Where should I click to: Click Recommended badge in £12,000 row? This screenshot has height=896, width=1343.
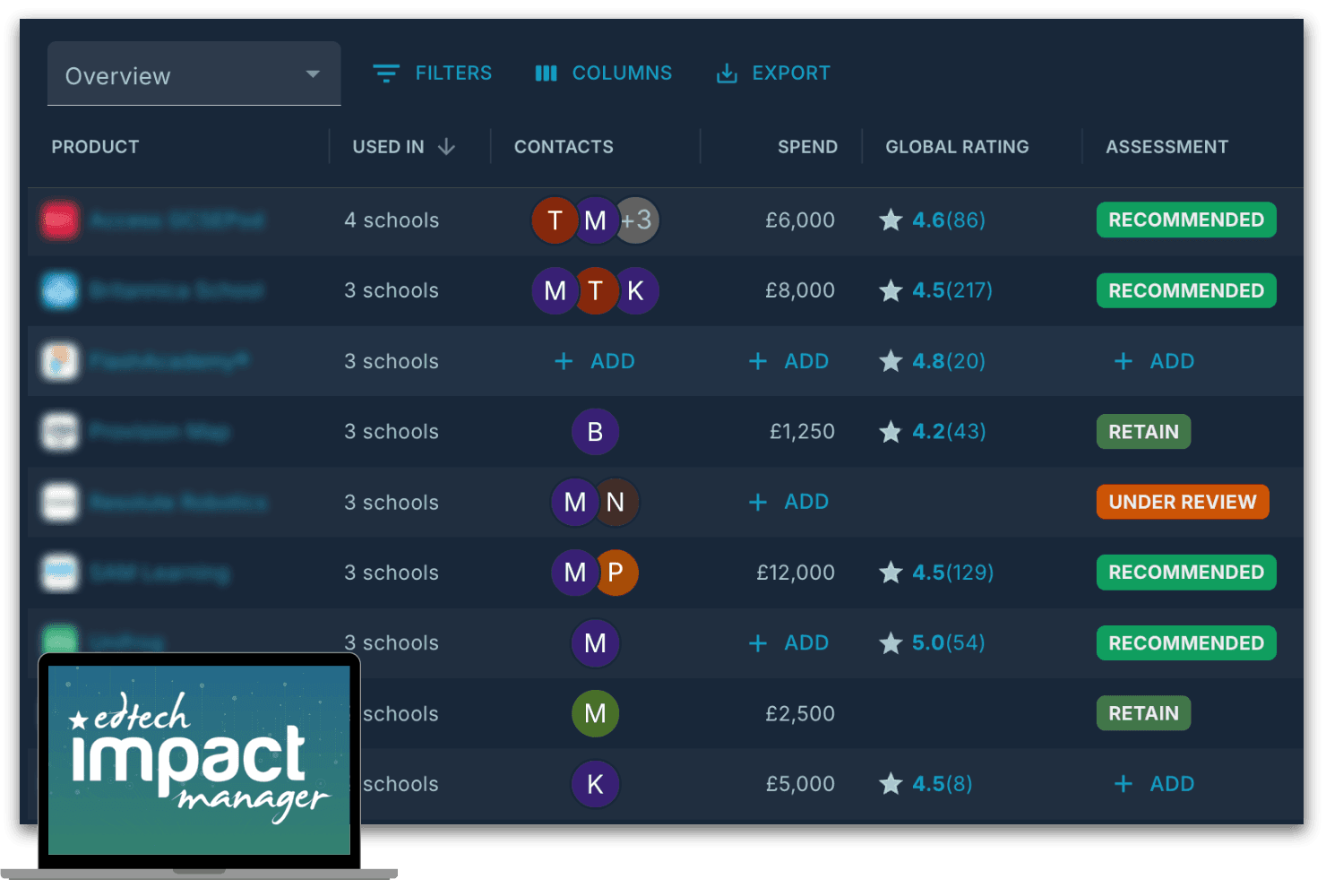[x=1186, y=573]
